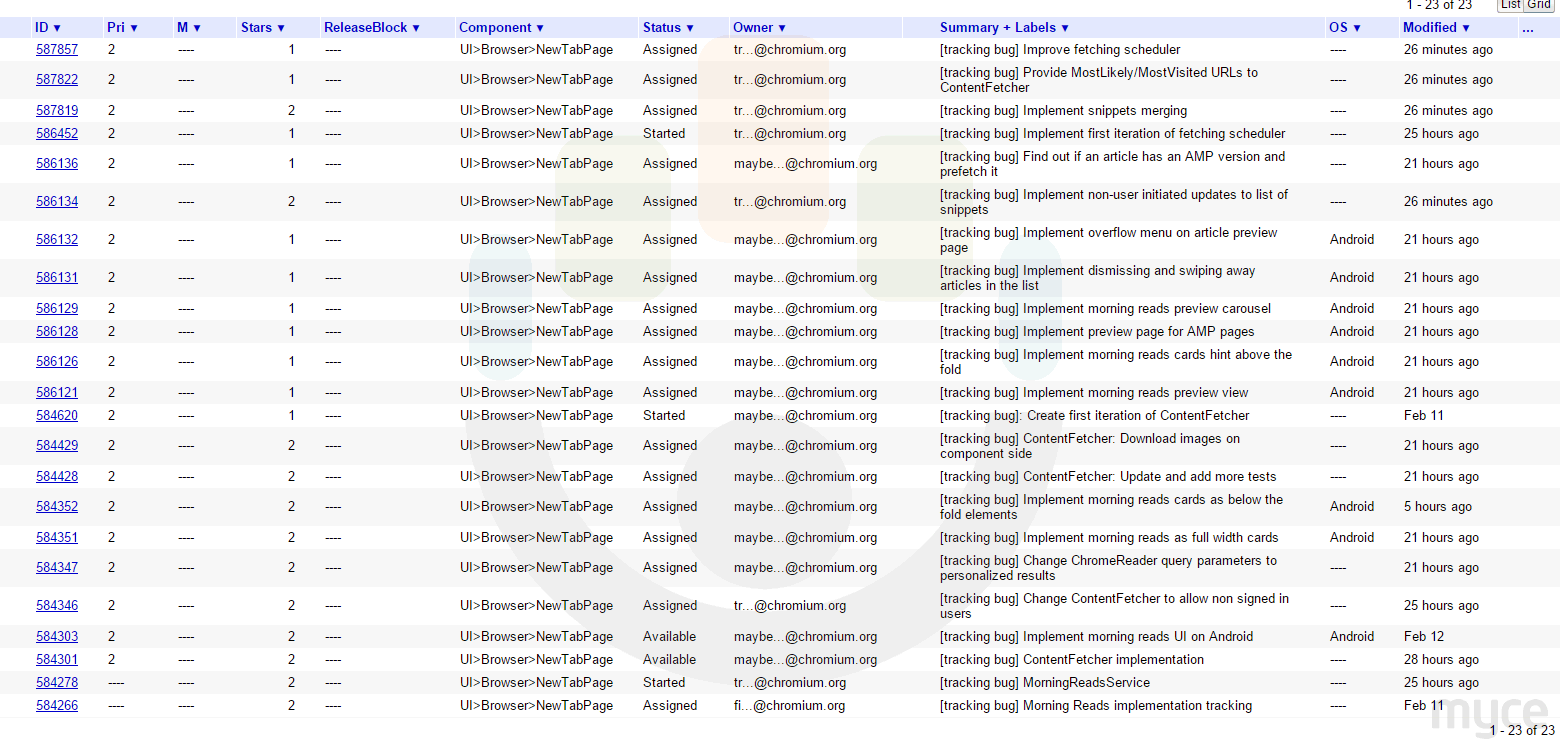1566x748 pixels.
Task: Open the Status column dropdown
Action: pos(669,28)
